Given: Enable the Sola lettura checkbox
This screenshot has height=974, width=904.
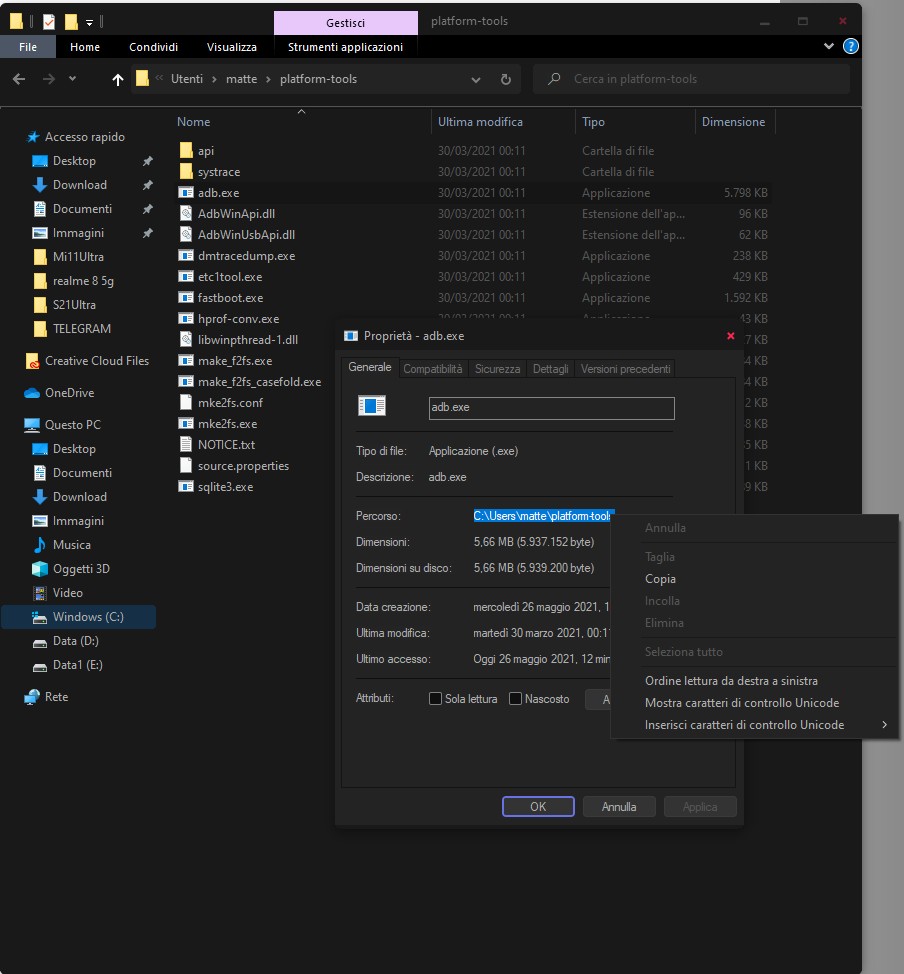Looking at the screenshot, I should (x=435, y=699).
